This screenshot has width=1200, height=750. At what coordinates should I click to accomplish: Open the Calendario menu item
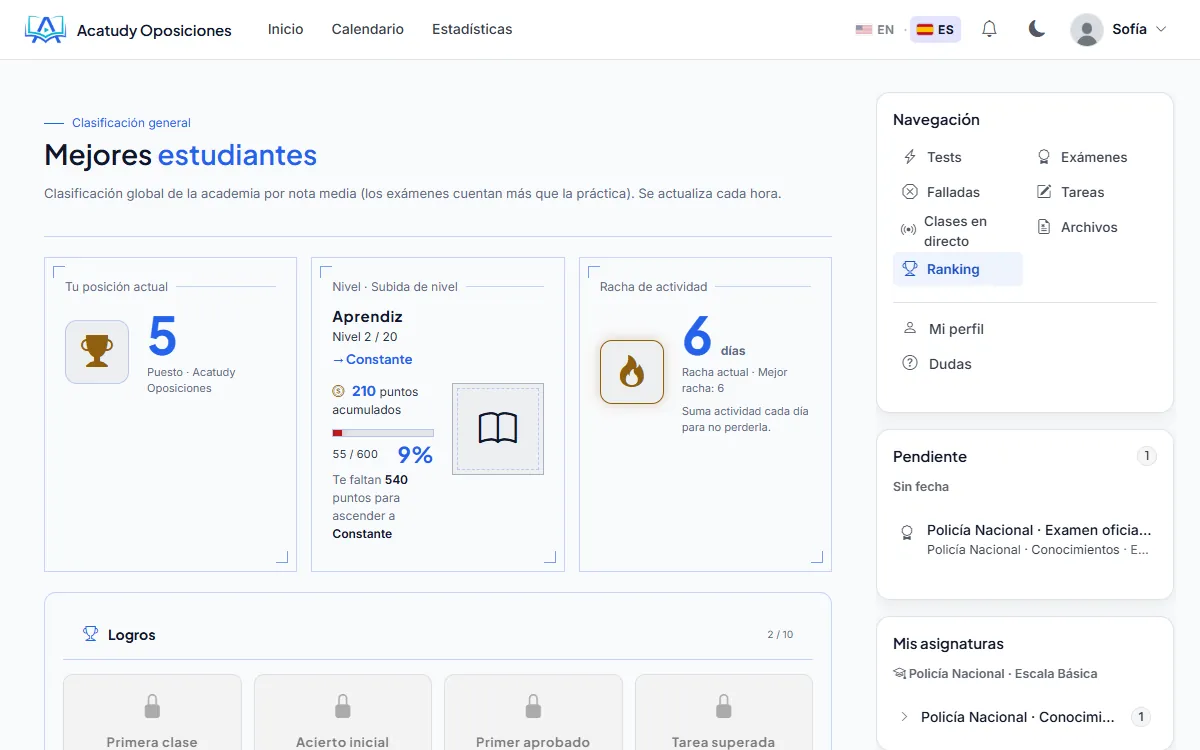[x=368, y=29]
